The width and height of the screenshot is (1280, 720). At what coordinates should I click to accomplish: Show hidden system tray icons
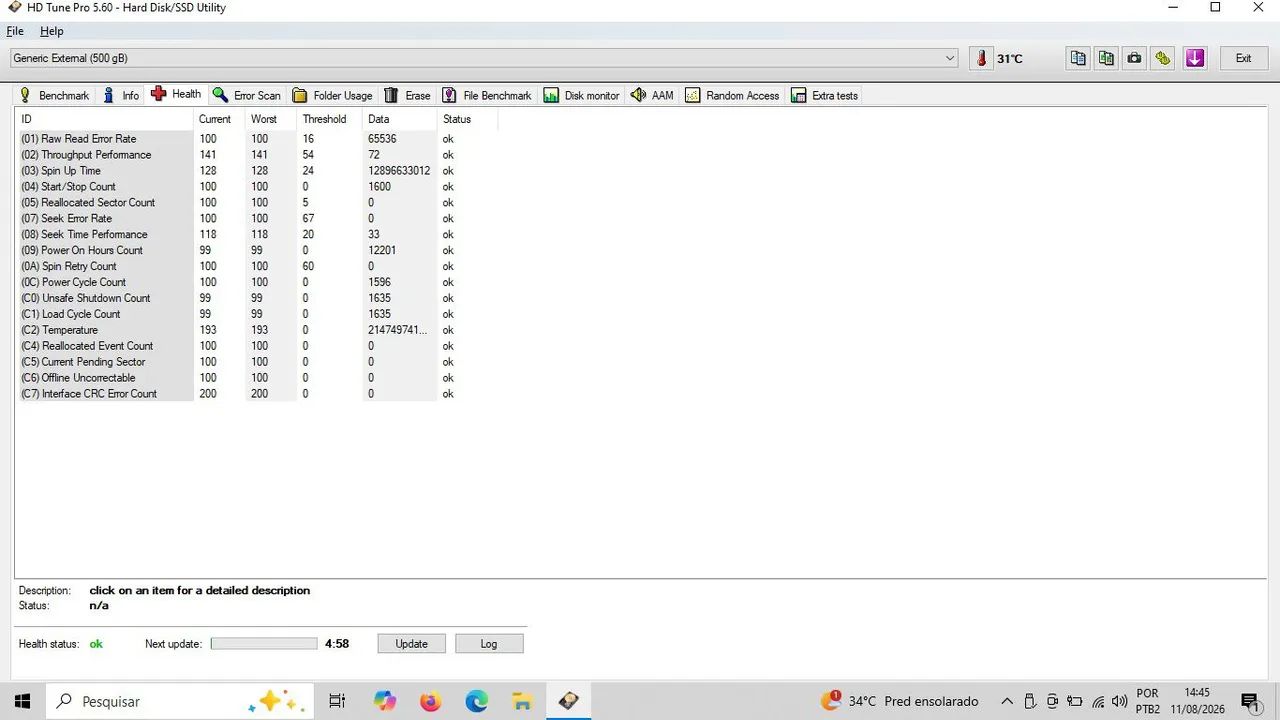coord(1007,701)
